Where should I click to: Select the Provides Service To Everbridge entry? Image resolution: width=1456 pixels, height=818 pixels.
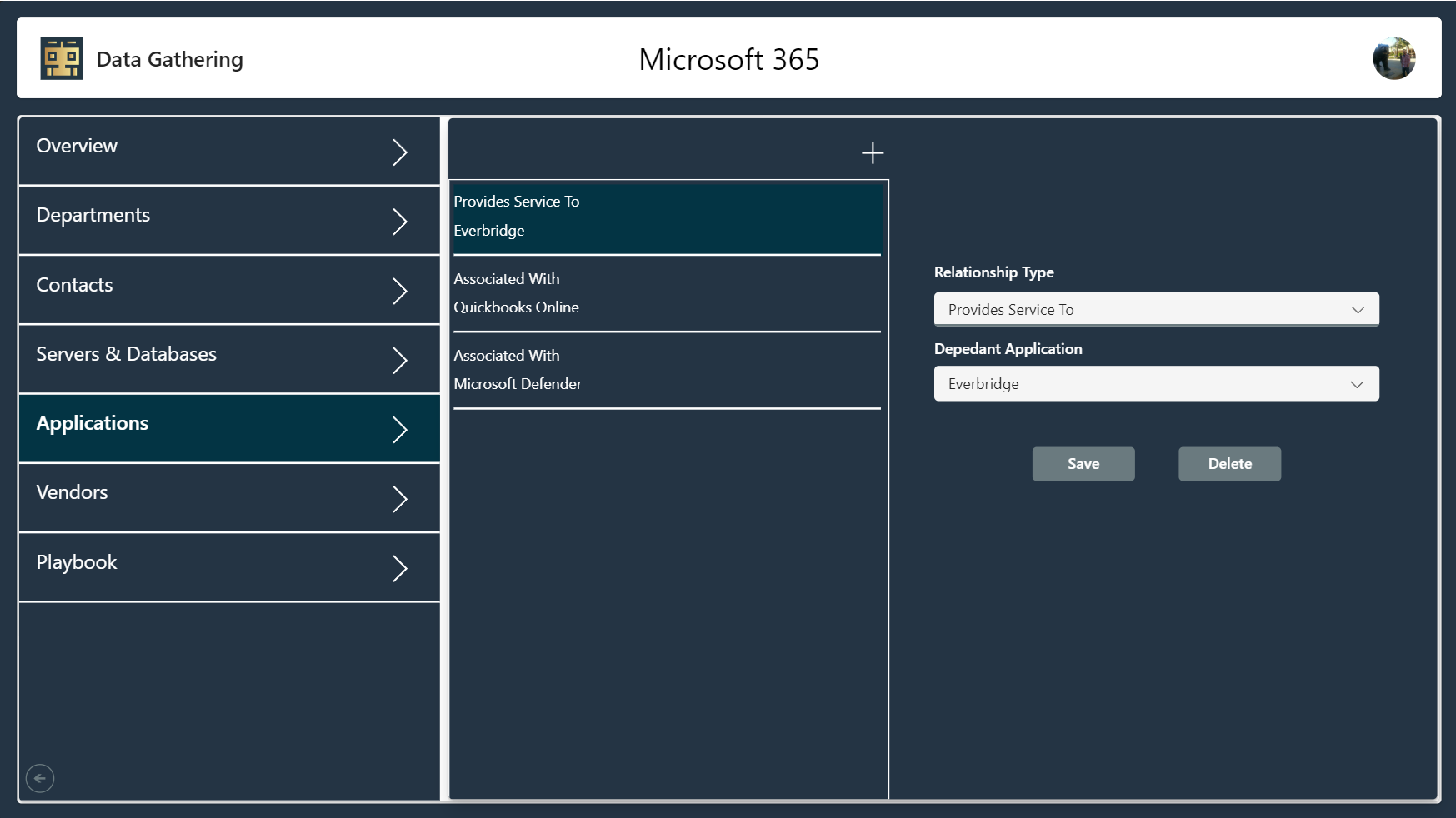(x=667, y=217)
